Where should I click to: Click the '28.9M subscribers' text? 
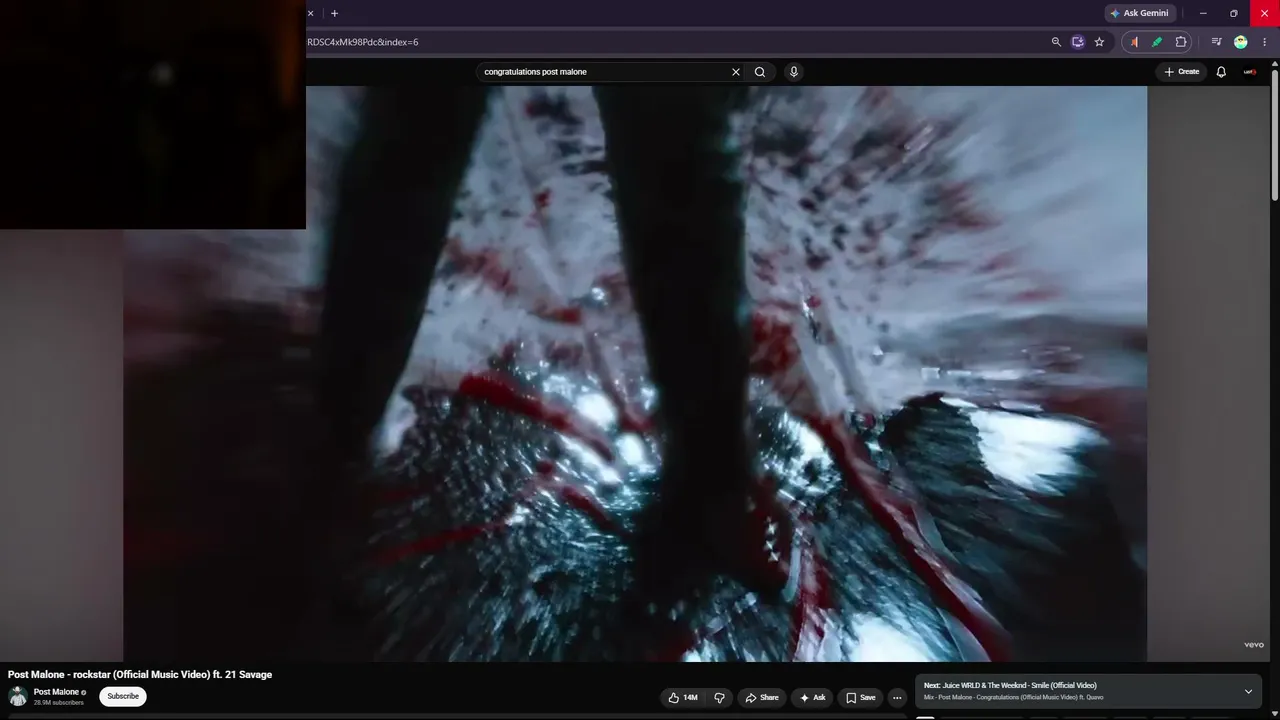pyautogui.click(x=59, y=703)
